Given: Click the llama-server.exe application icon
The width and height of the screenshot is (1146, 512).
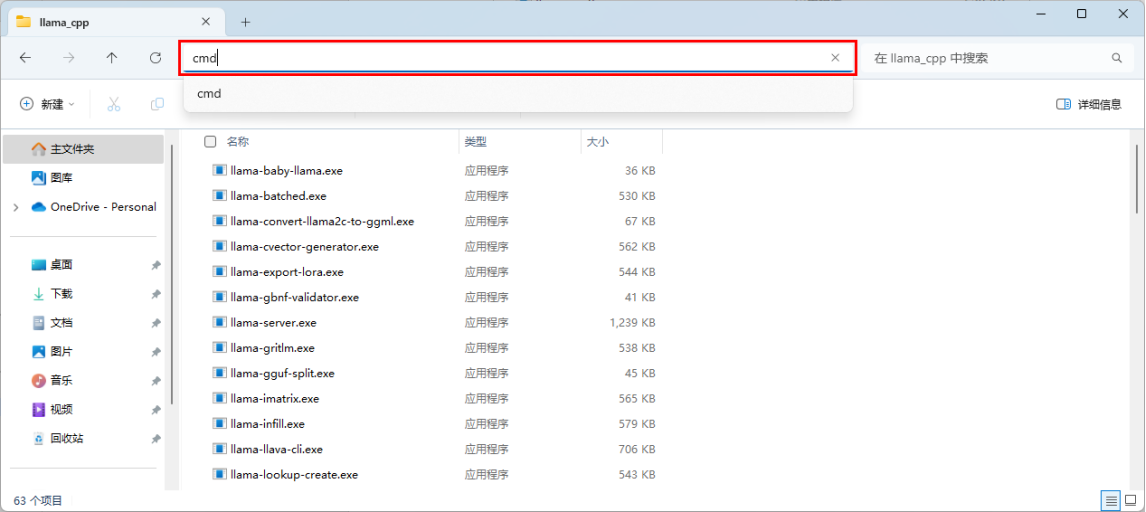Looking at the screenshot, I should pos(219,322).
